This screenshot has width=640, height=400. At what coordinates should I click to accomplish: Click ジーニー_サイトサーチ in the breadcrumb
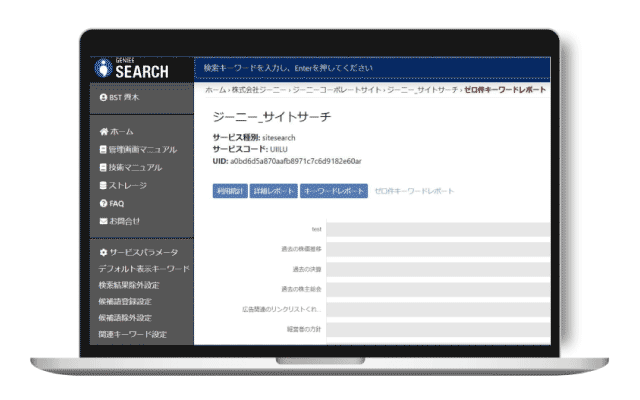(x=422, y=90)
